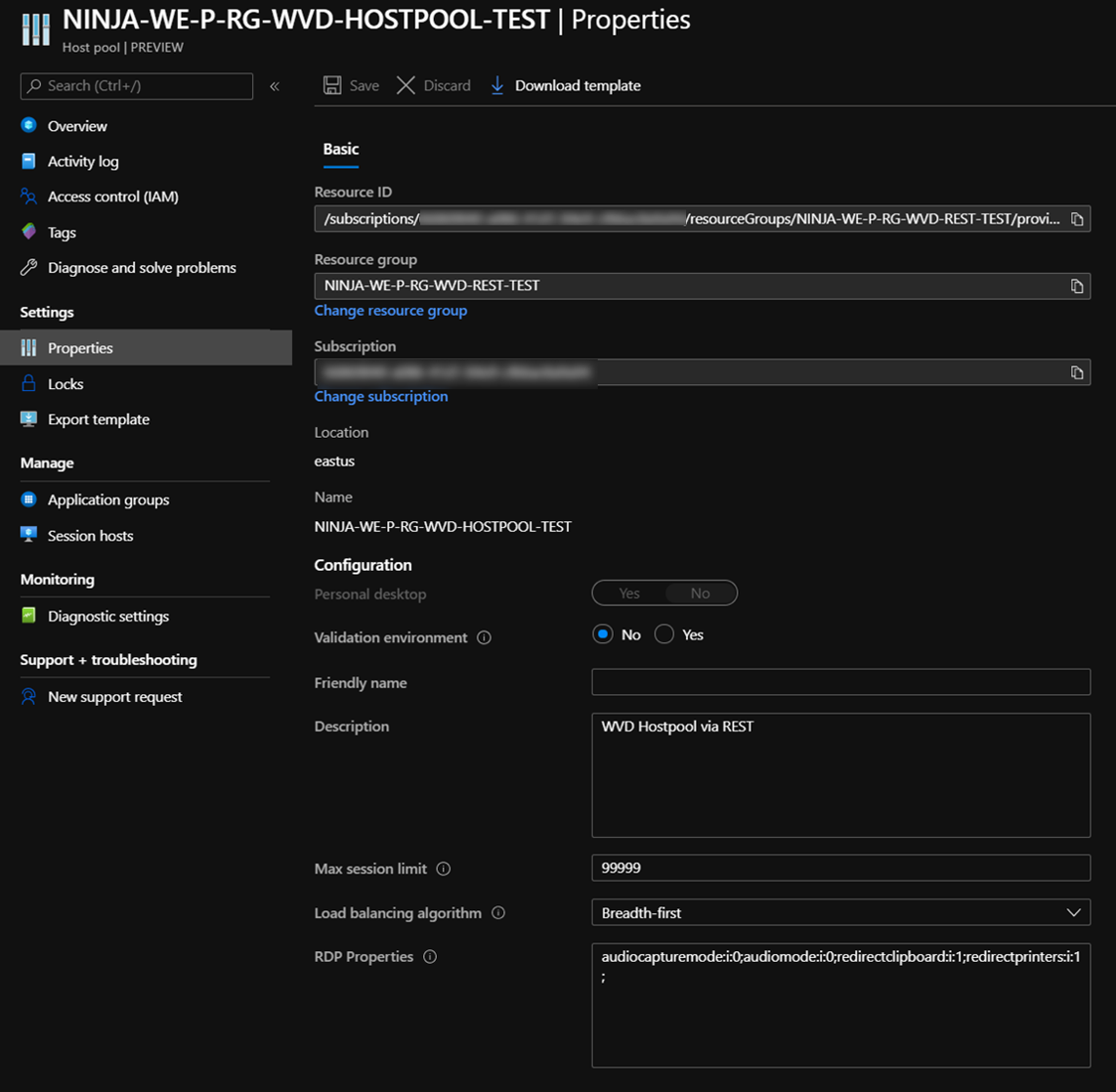Click Change subscription link
1116x1092 pixels.
(381, 397)
